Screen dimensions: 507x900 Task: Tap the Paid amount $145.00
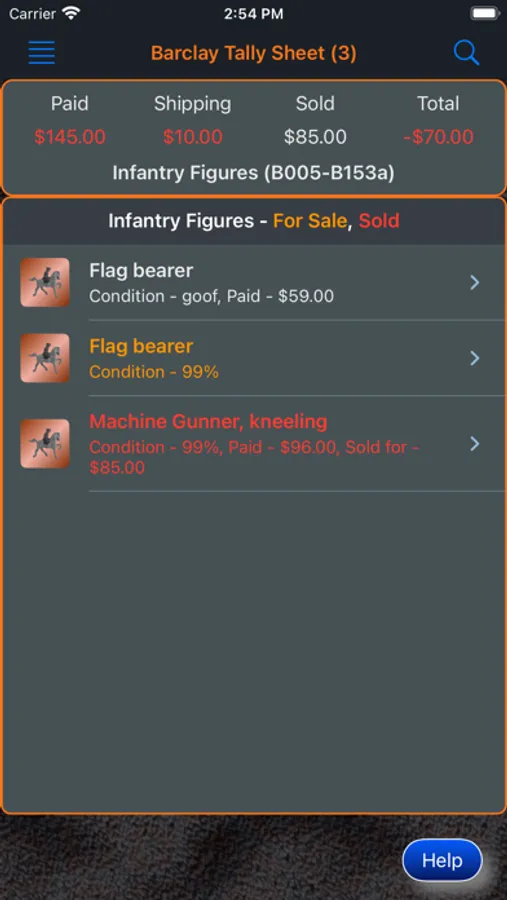(x=69, y=137)
